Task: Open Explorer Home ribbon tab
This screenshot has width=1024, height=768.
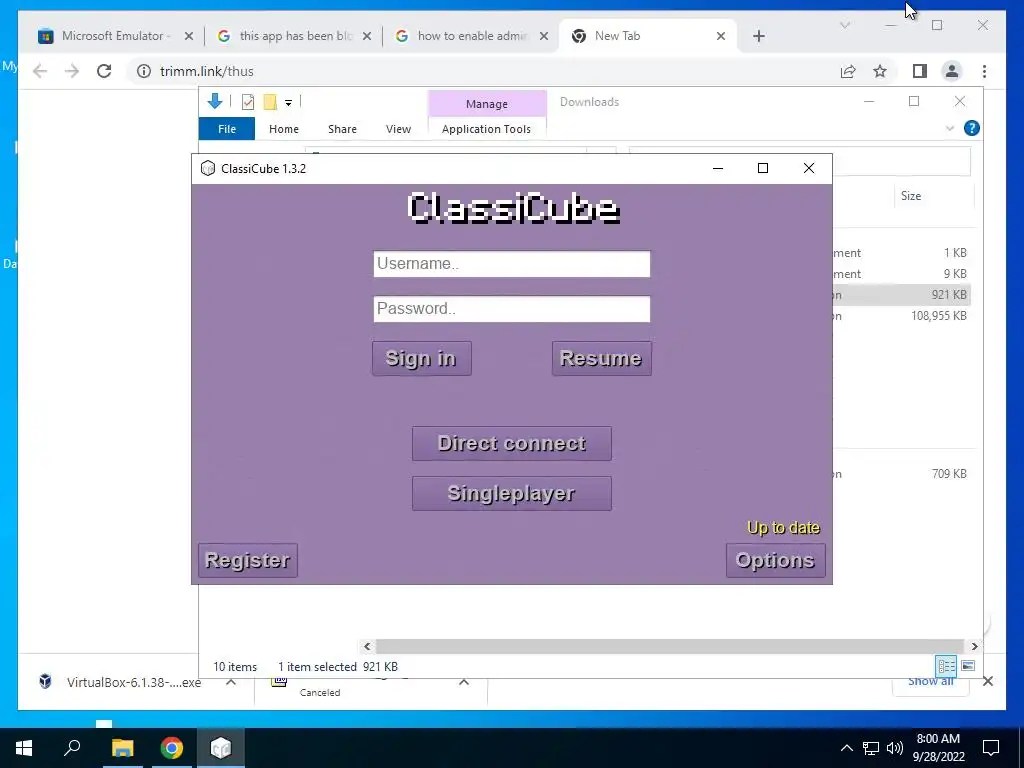Action: pos(283,129)
